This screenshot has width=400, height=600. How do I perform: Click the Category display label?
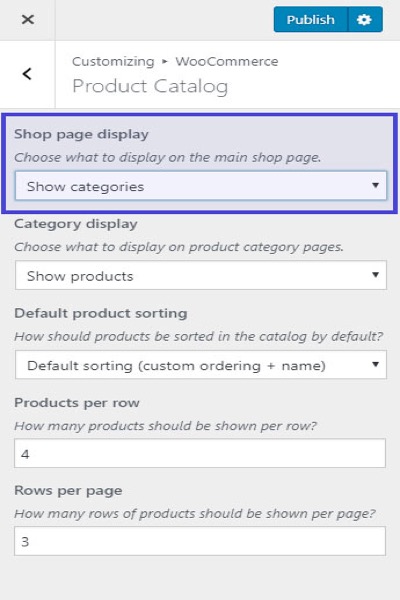pyautogui.click(x=76, y=224)
